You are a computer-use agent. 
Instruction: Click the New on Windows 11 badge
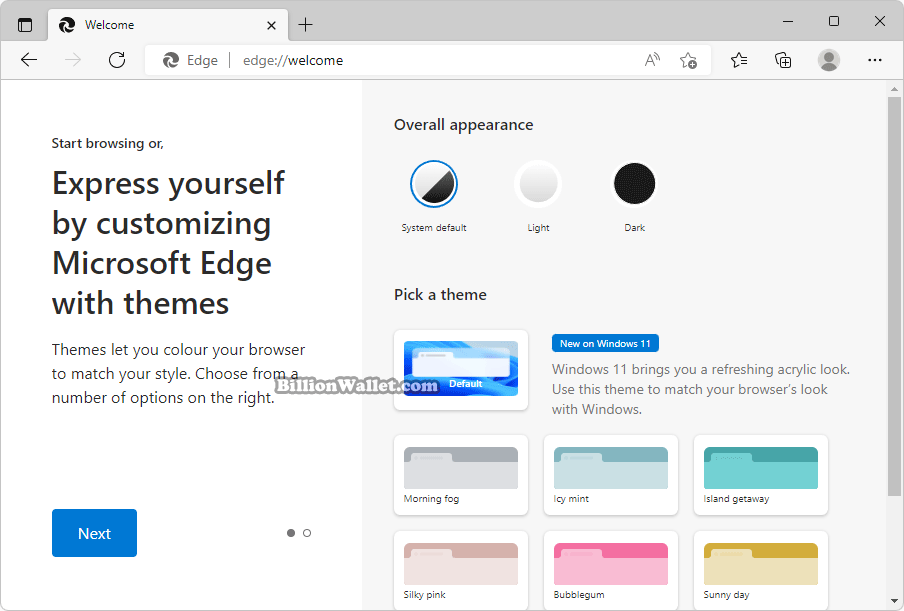pyautogui.click(x=605, y=344)
